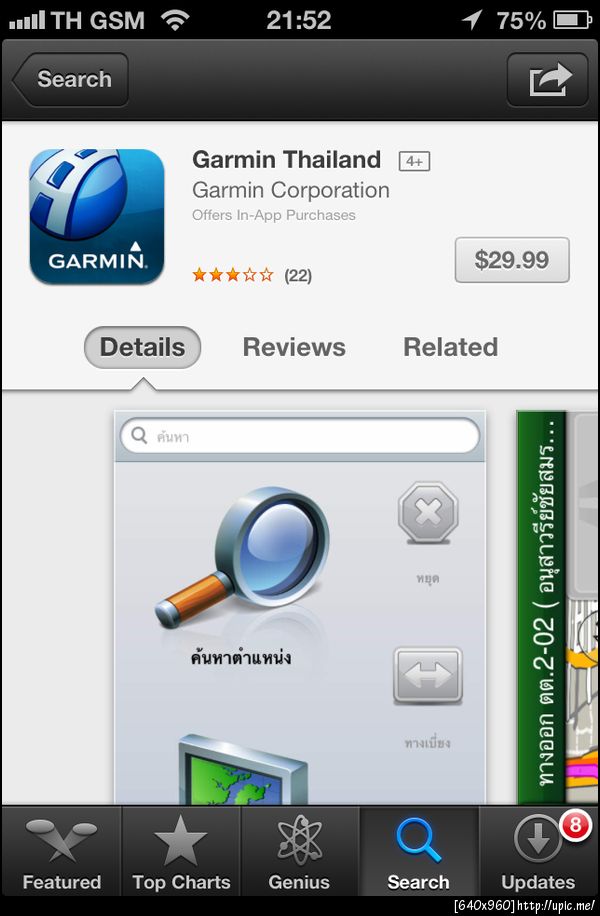The width and height of the screenshot is (600, 916).
Task: Tap the detour double-arrow icon
Action: [428, 675]
